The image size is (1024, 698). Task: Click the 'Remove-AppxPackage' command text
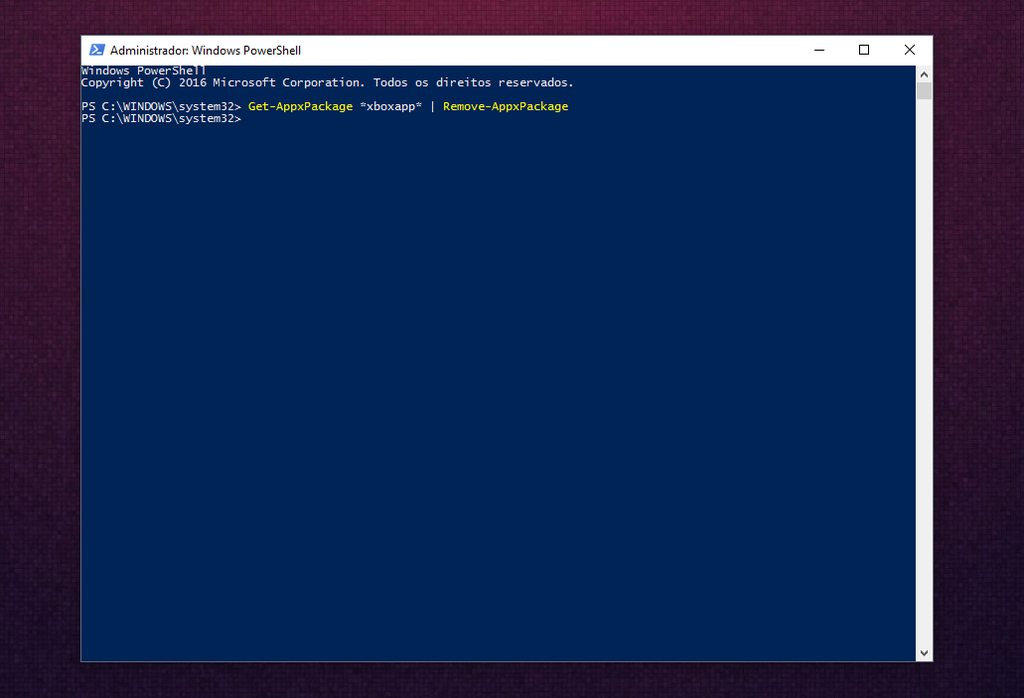(505, 106)
